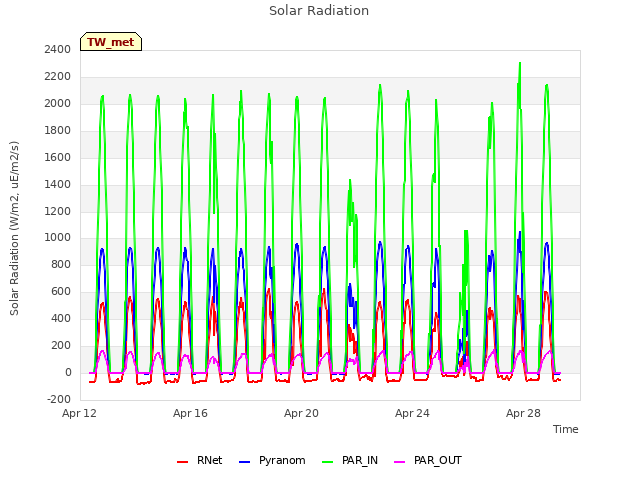Click the Apr 12 x-axis tick
Image resolution: width=640 pixels, height=480 pixels.
point(79,413)
